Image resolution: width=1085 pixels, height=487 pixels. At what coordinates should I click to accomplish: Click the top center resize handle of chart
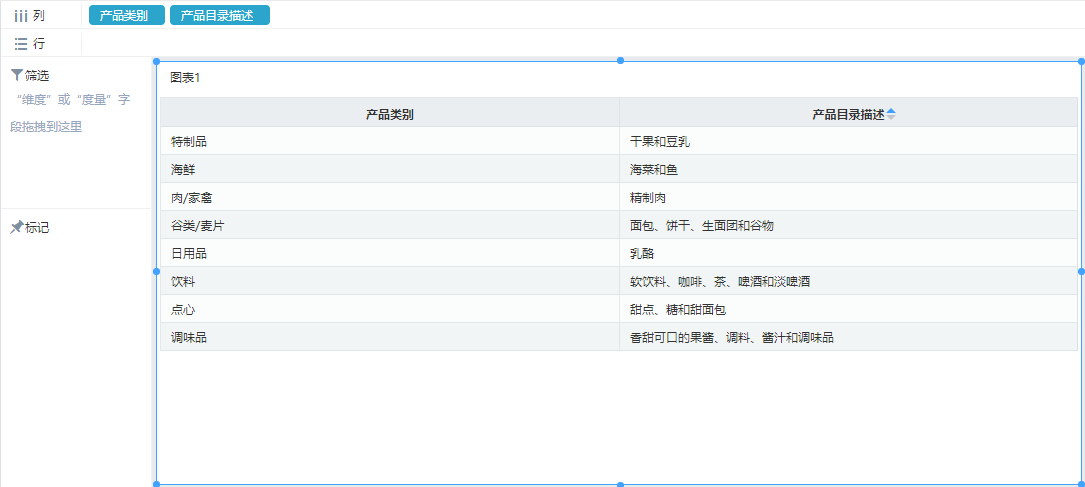tap(620, 61)
